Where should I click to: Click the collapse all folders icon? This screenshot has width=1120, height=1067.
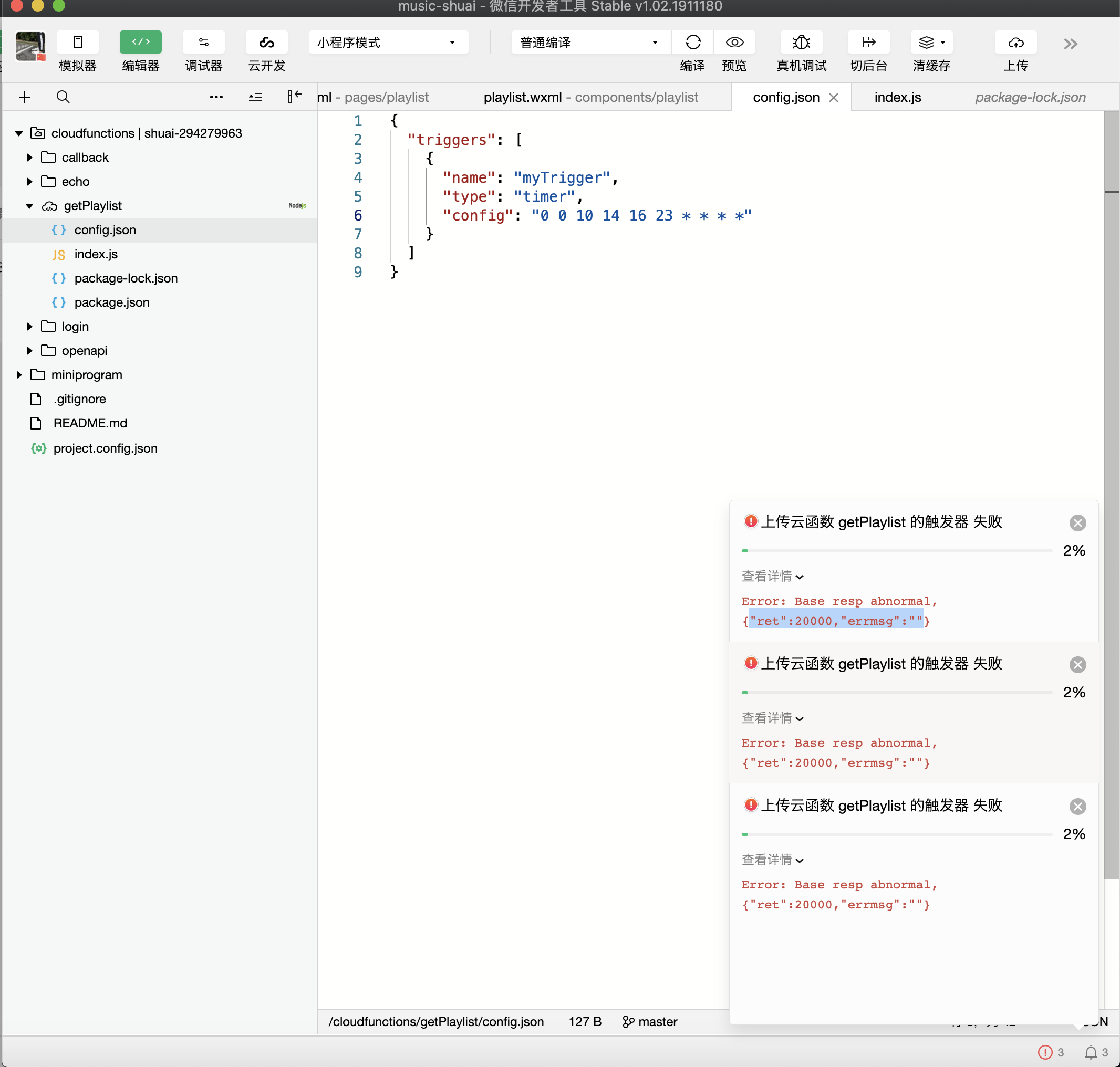click(x=255, y=97)
